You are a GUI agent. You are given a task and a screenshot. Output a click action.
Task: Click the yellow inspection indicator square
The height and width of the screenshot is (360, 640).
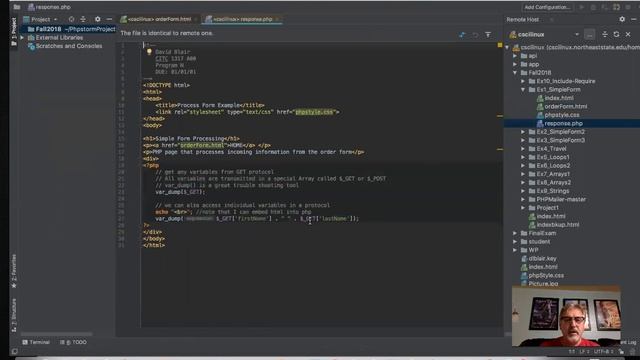(x=500, y=45)
